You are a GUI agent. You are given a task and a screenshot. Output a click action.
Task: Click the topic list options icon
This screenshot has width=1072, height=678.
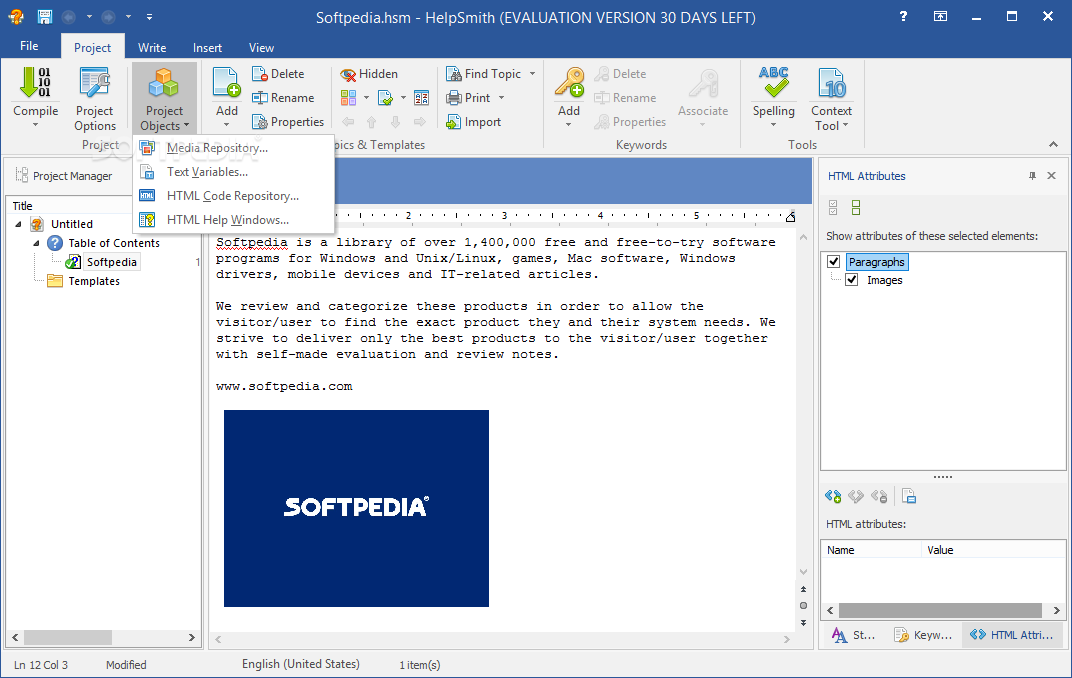pyautogui.click(x=421, y=98)
